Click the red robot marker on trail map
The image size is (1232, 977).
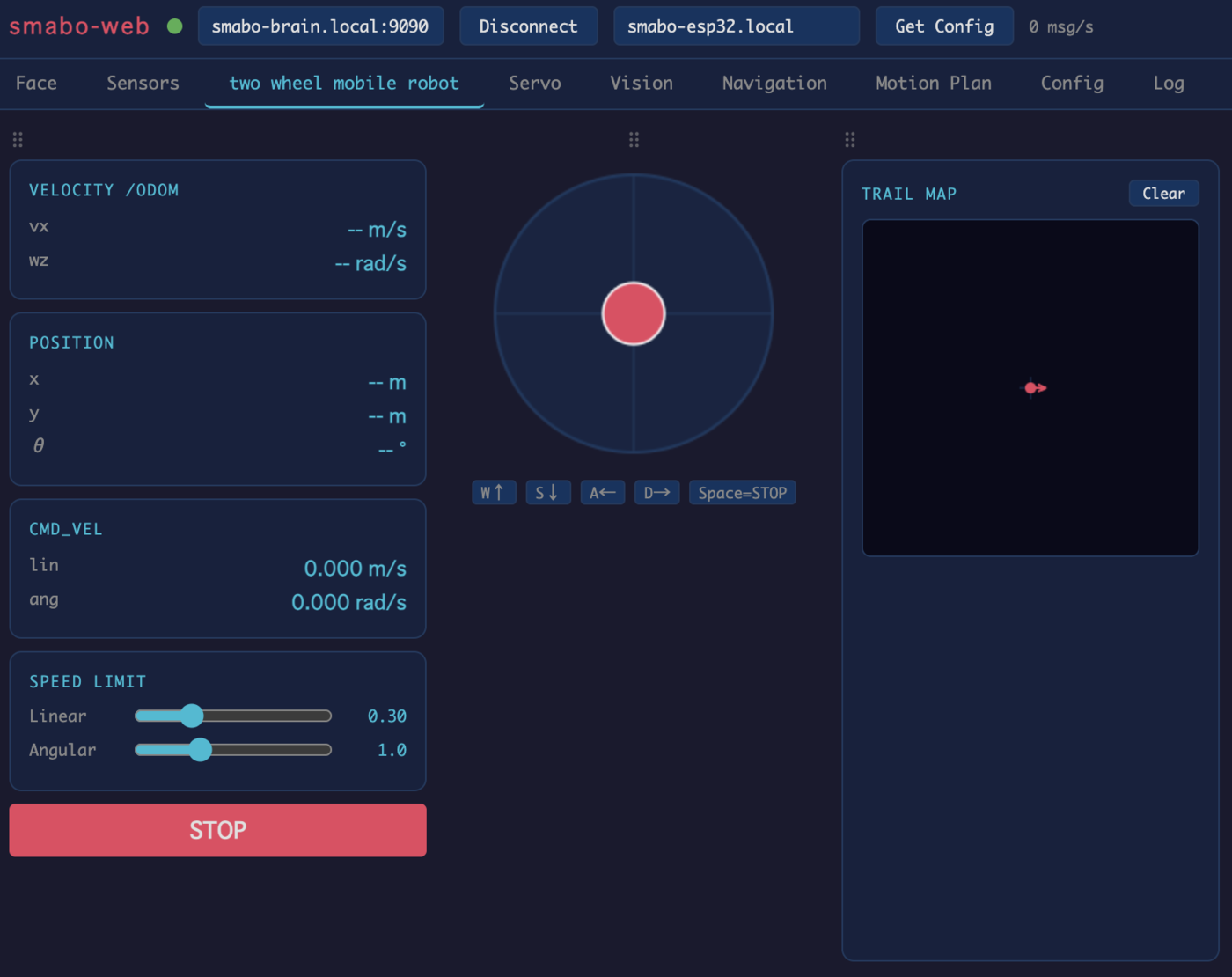coord(1035,387)
